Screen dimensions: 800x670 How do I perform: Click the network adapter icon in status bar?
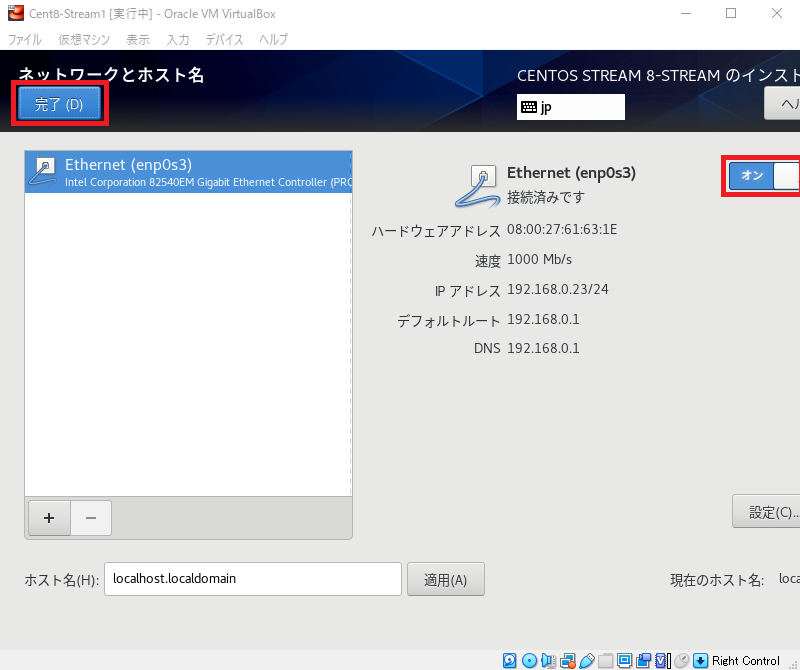tap(567, 660)
